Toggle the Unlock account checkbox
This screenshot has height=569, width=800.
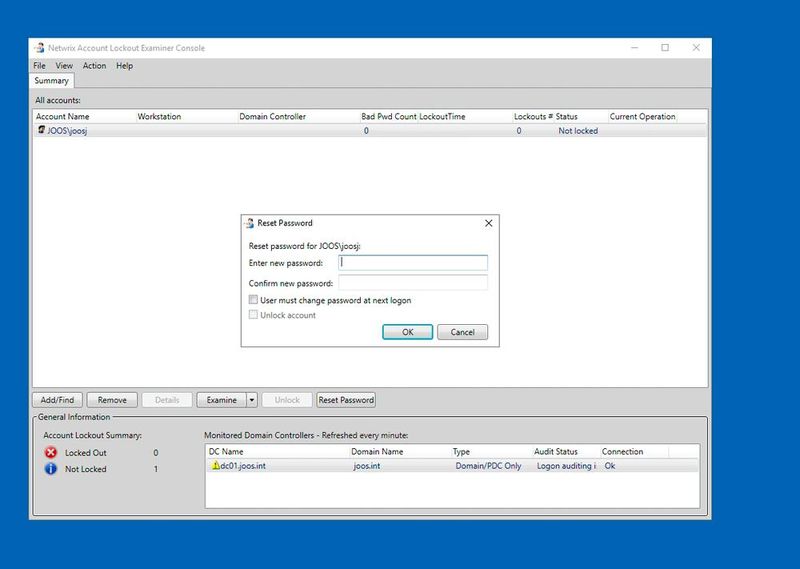click(253, 314)
